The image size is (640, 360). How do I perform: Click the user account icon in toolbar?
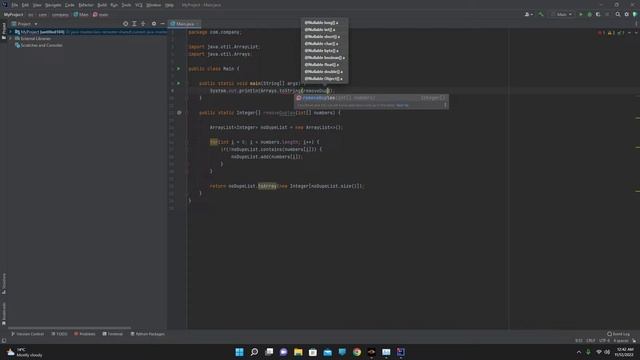pos(528,14)
